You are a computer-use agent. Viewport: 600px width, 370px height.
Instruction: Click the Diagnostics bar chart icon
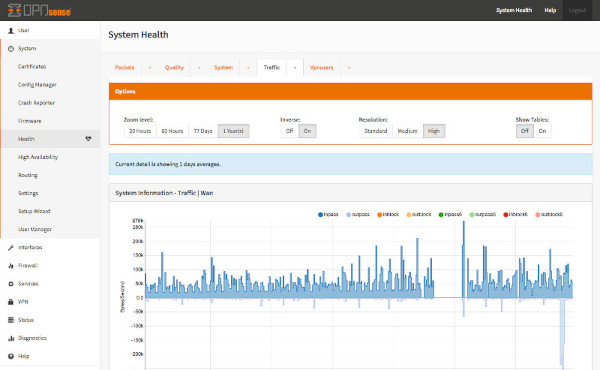(11, 338)
